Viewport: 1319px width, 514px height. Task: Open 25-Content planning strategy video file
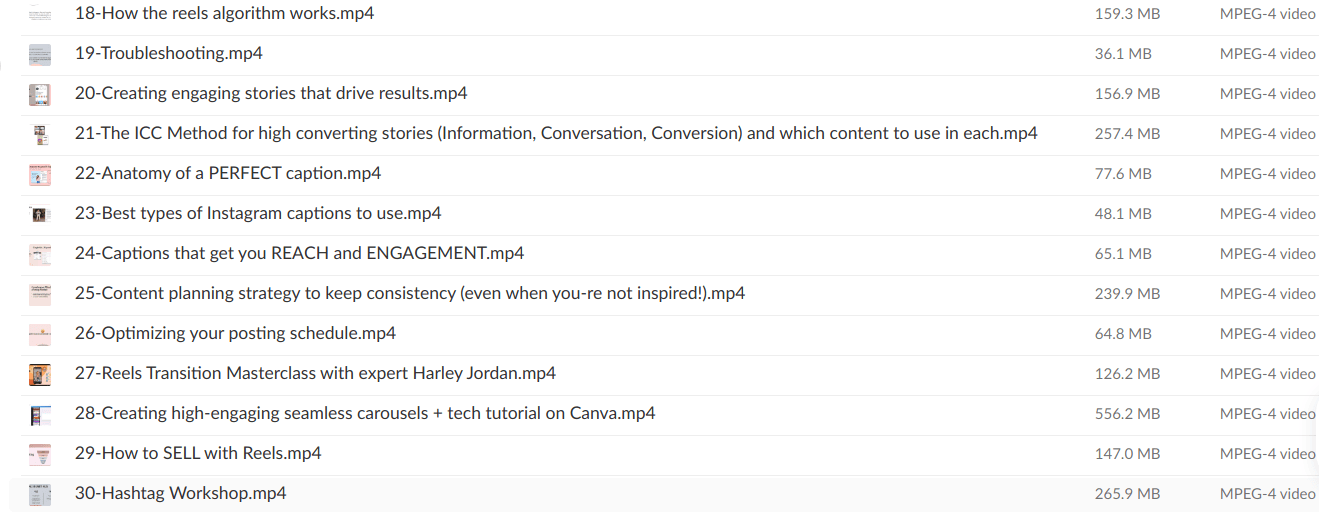[x=409, y=294]
